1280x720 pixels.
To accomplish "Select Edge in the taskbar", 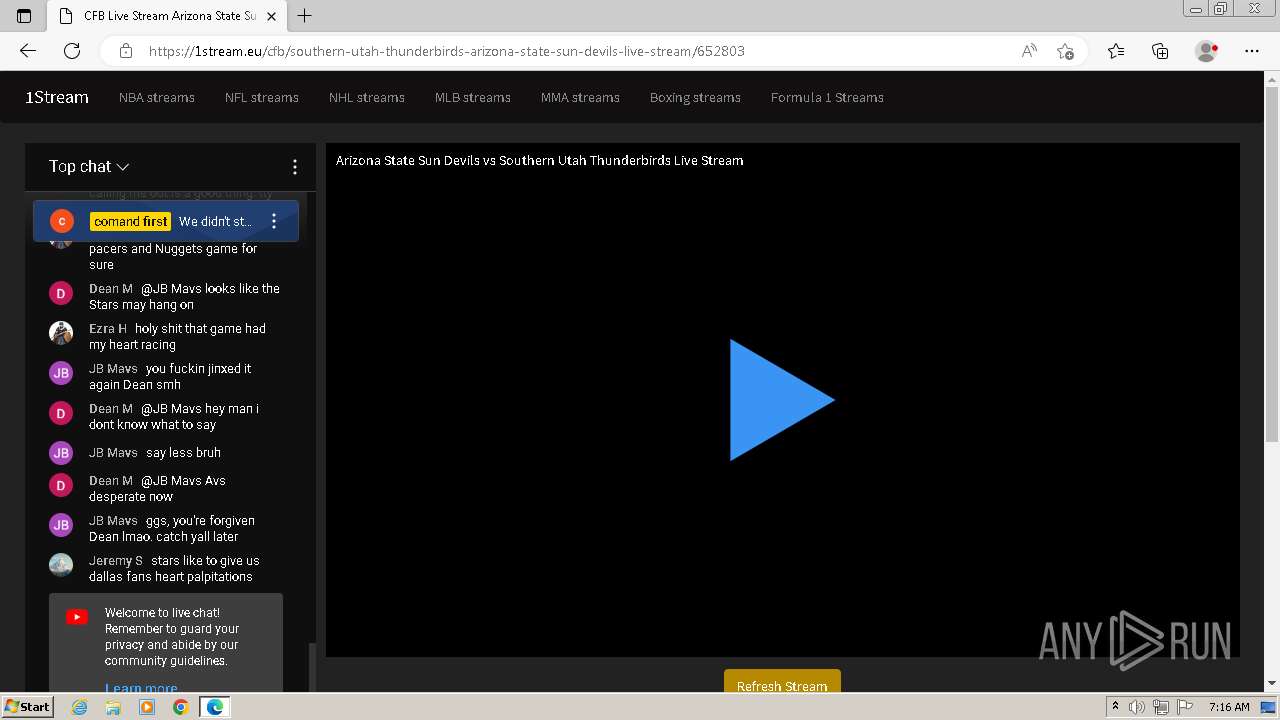I will tap(215, 707).
